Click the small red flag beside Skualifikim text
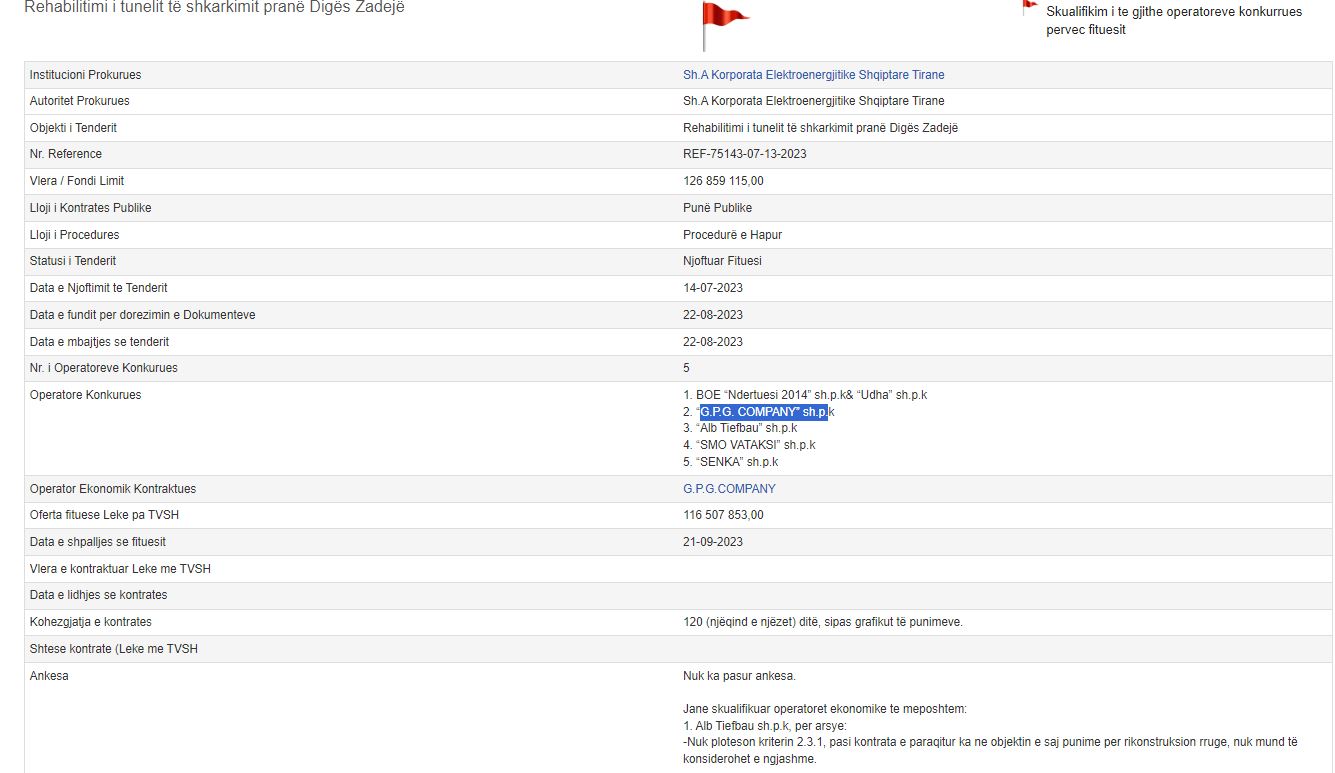 point(1028,6)
